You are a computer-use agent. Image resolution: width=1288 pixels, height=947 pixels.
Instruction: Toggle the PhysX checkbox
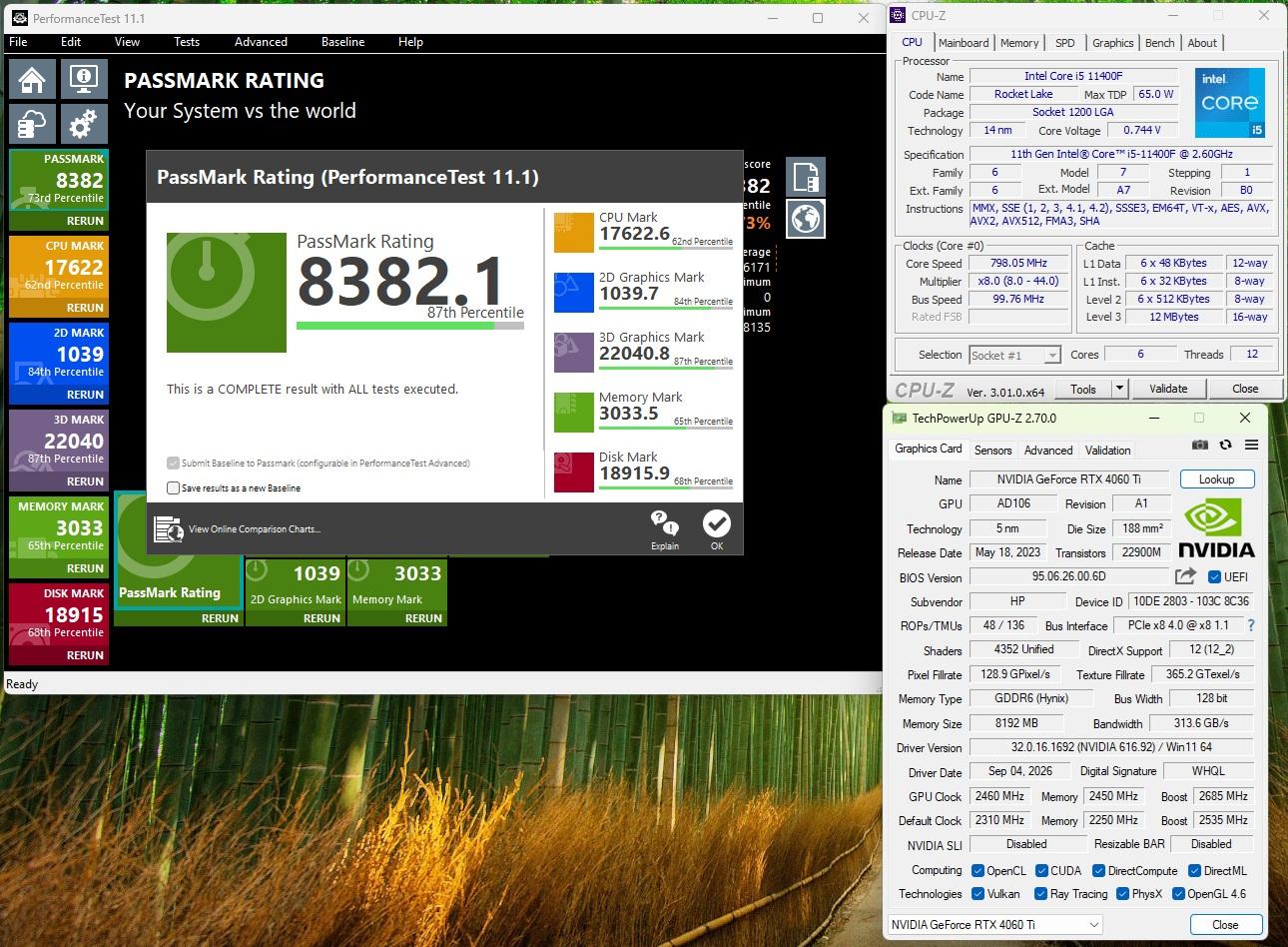(x=1122, y=894)
